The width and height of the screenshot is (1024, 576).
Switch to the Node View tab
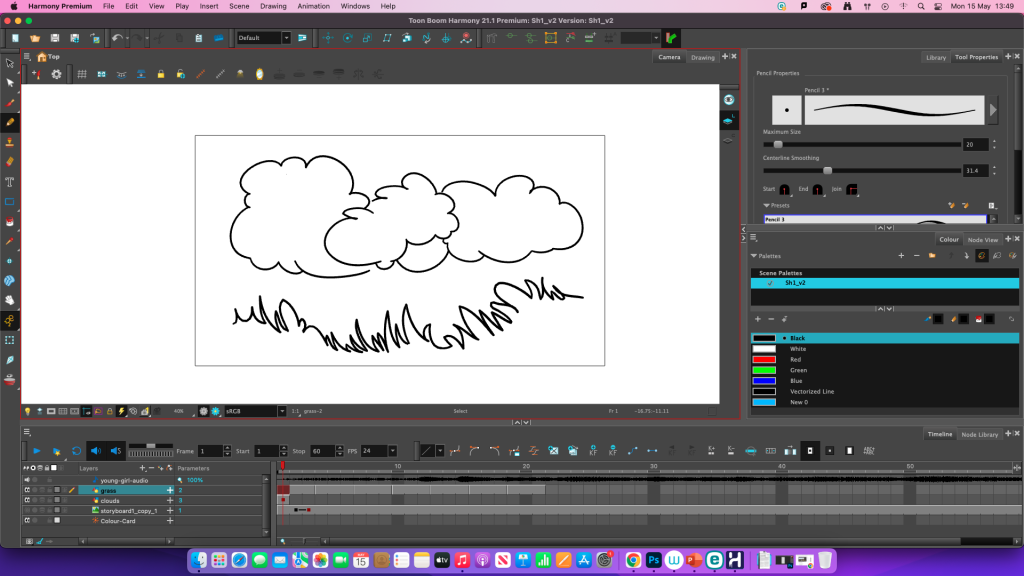tap(981, 239)
